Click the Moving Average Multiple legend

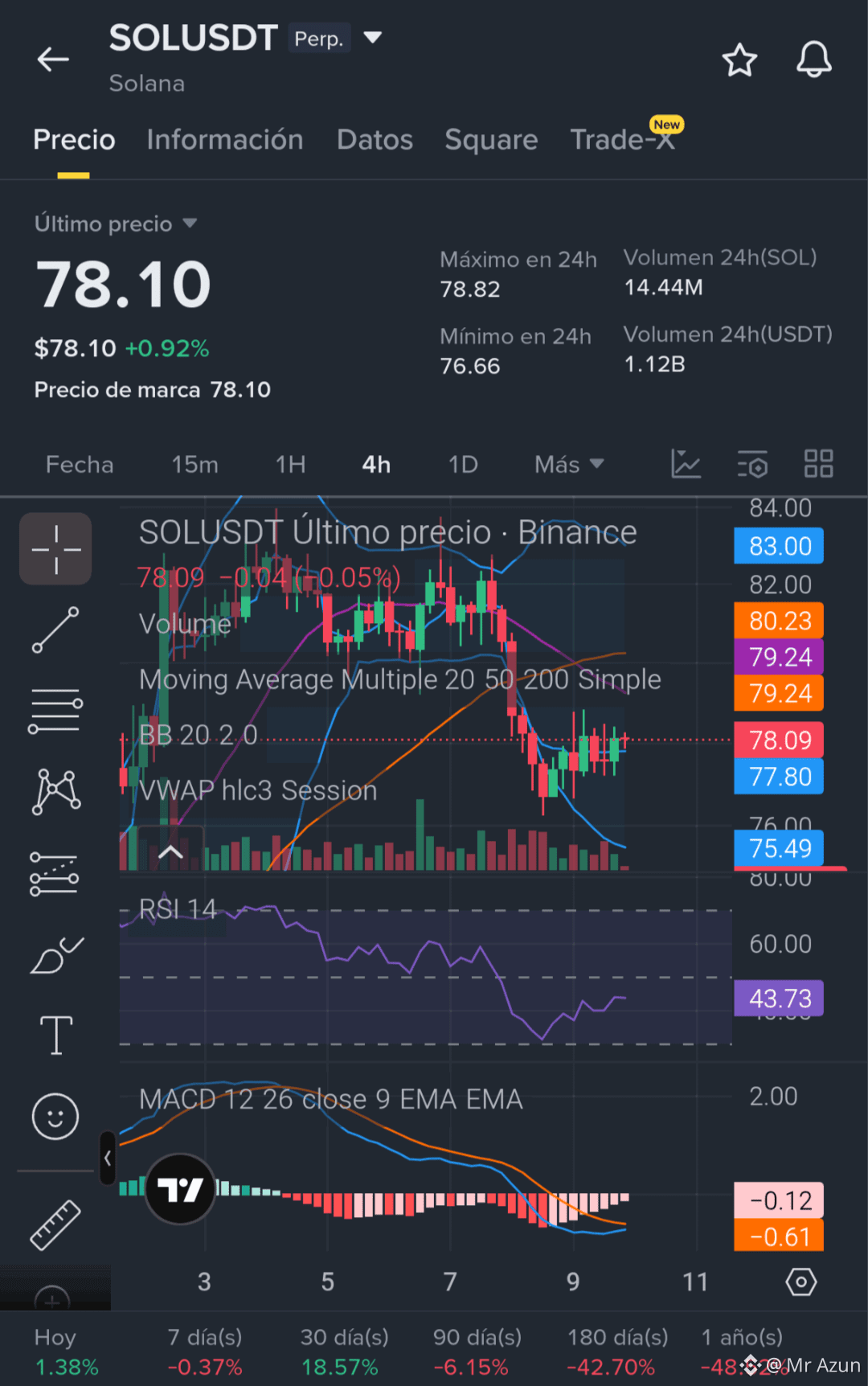(400, 680)
